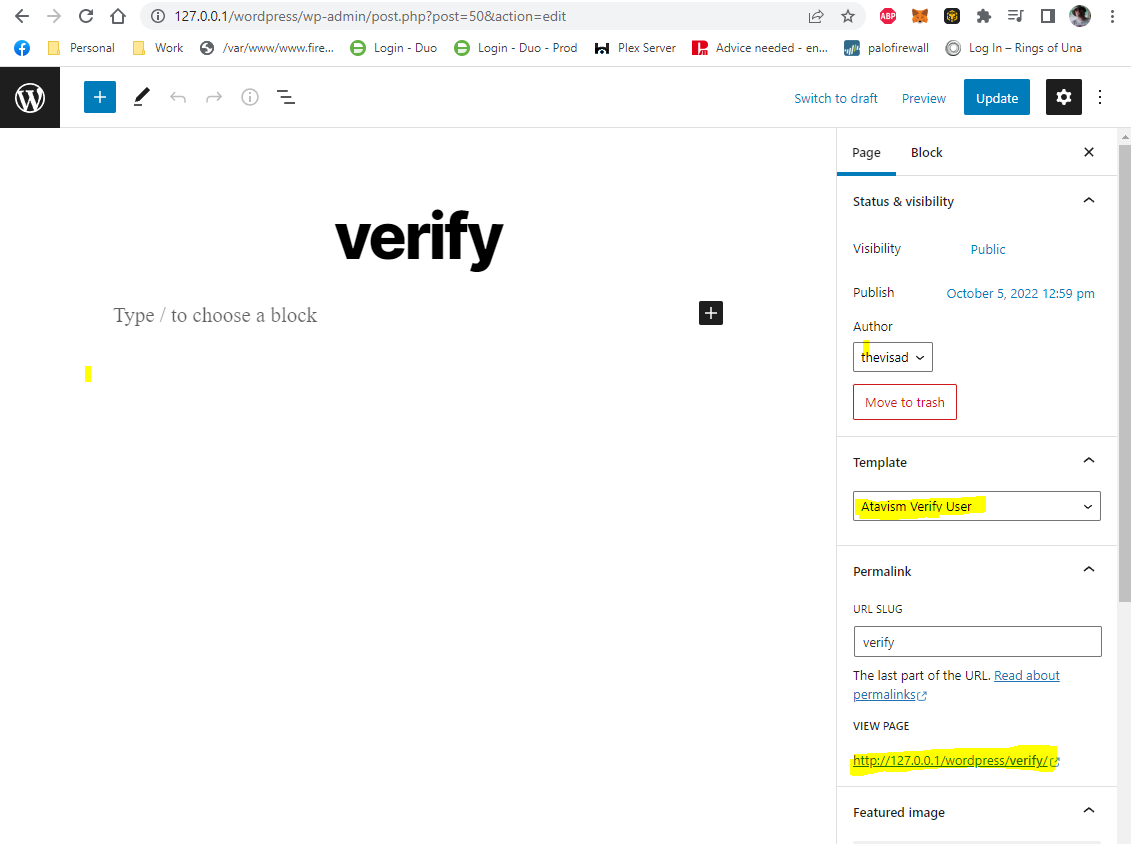Click the Move to trash button
The width and height of the screenshot is (1131, 844).
[904, 402]
